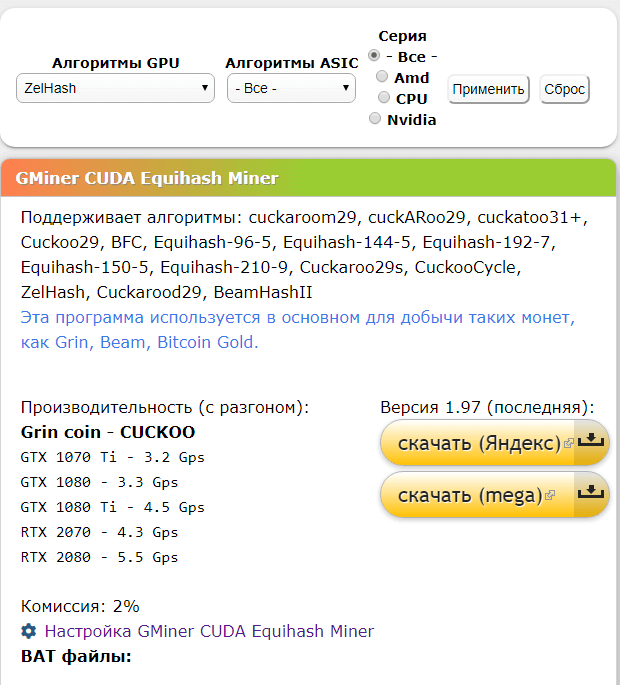620x685 pixels.
Task: Click the 'Серия' heading
Action: point(402,36)
